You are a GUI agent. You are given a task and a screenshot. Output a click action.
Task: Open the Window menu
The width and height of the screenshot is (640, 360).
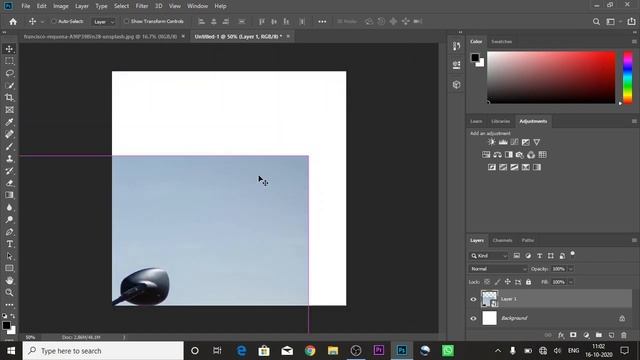[x=197, y=6]
